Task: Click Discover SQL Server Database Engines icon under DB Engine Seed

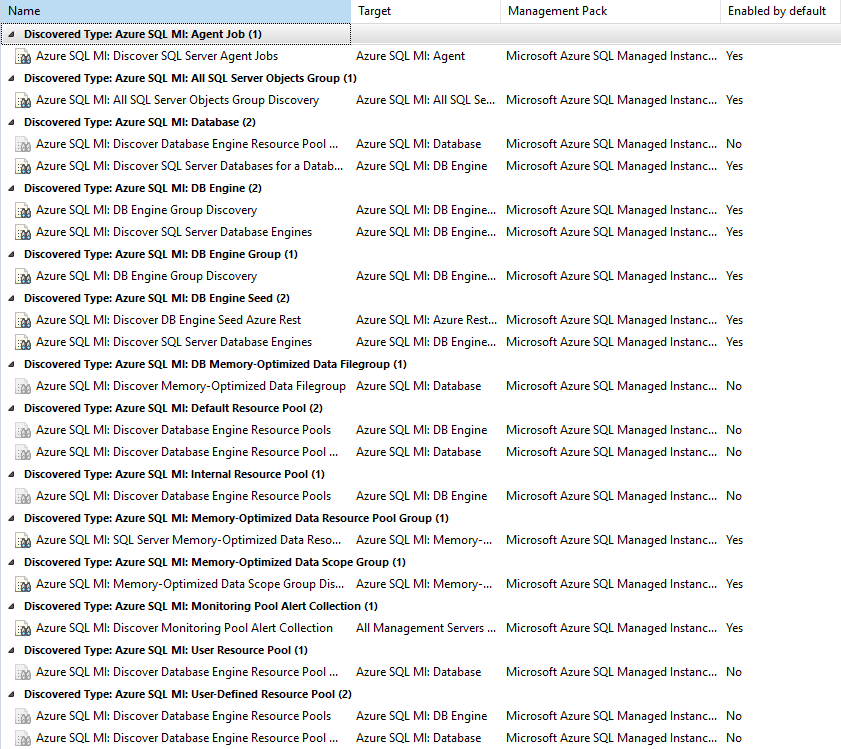Action: point(23,342)
